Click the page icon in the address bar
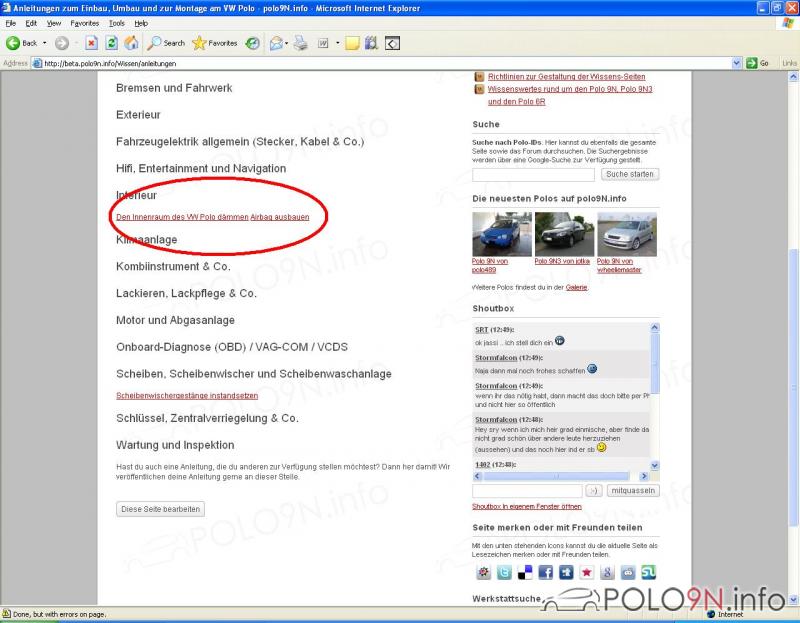Viewport: 800px width, 623px height. coord(37,63)
